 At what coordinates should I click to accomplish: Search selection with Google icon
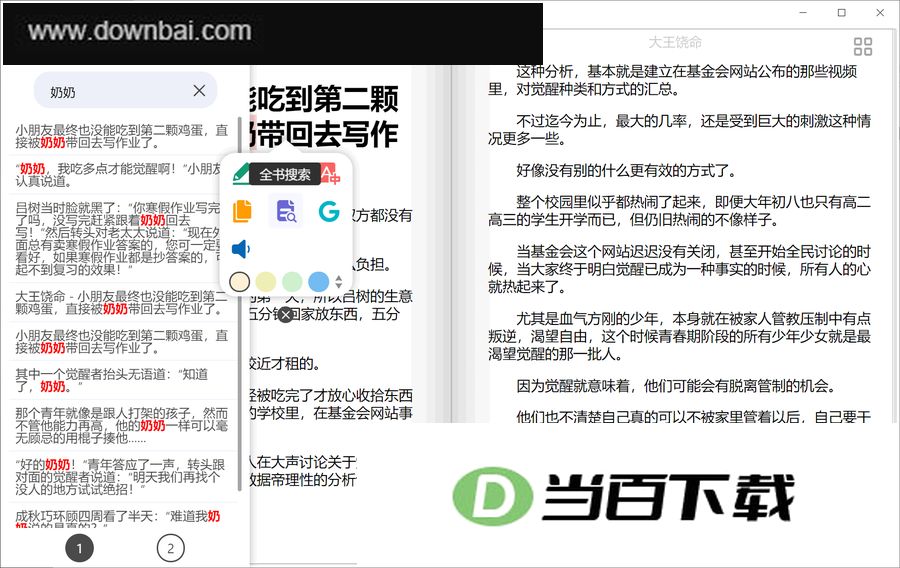click(329, 211)
